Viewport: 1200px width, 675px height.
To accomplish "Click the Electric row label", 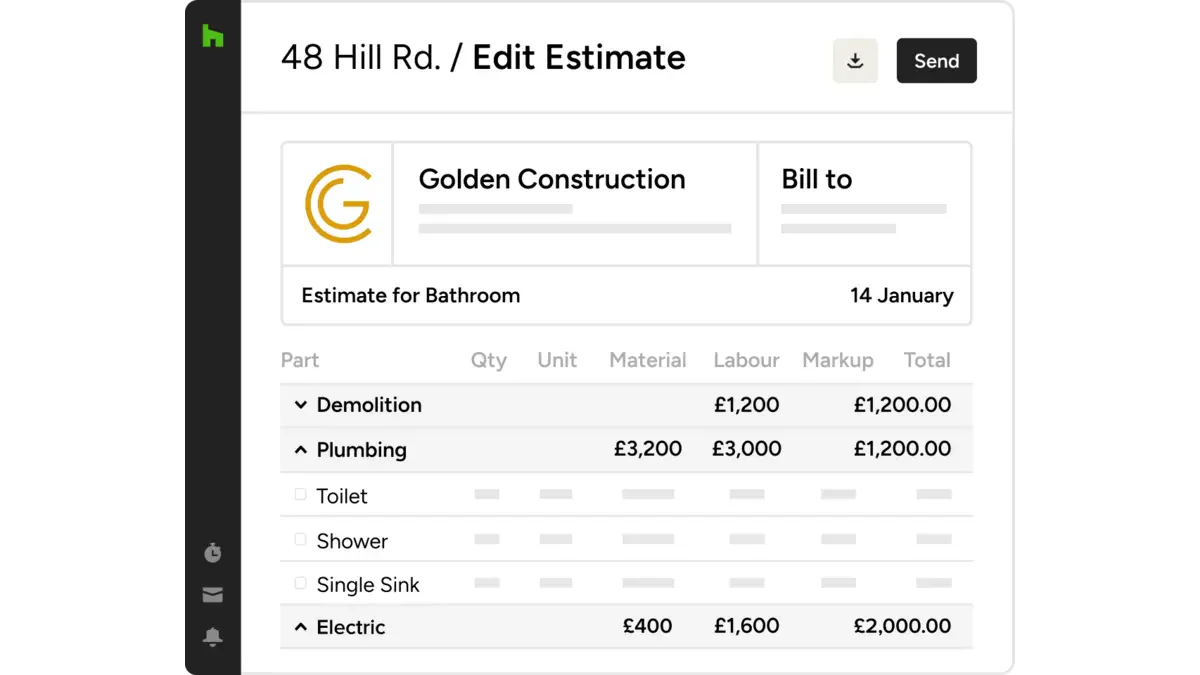I will pyautogui.click(x=351, y=627).
